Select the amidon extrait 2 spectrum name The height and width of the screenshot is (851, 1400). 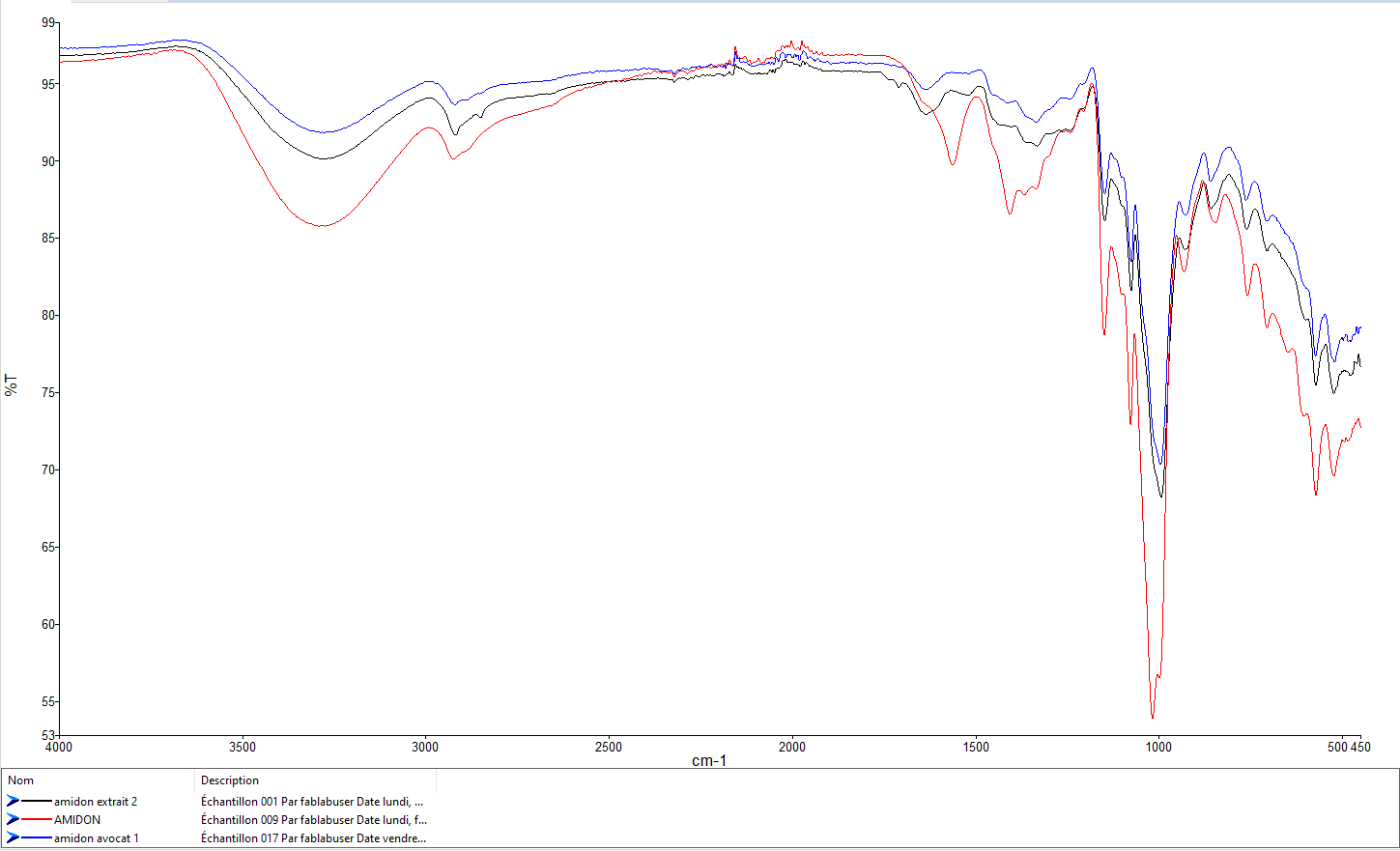click(96, 802)
